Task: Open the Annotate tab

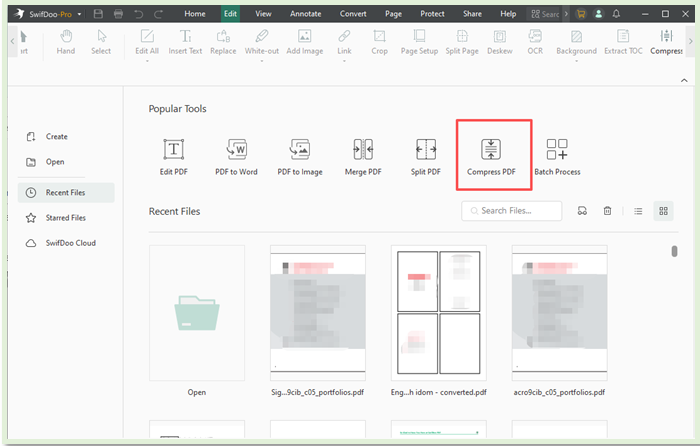Action: point(305,14)
